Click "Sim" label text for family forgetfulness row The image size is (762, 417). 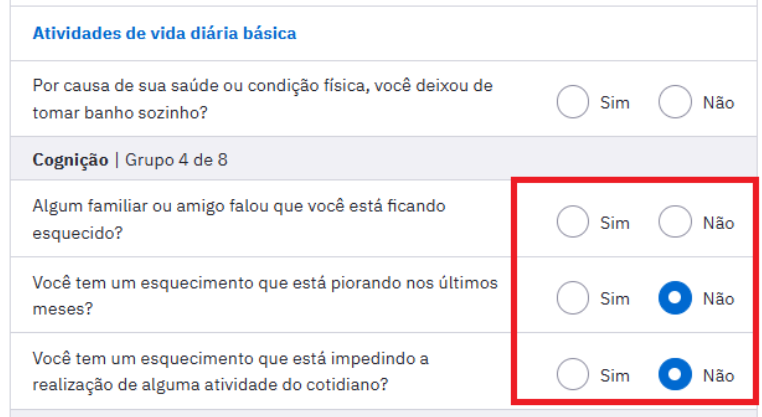point(614,224)
